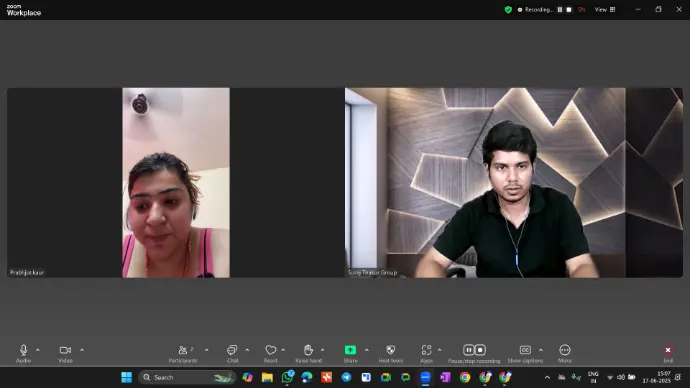The image size is (690, 388).
Task: Expand the React options arrow
Action: [x=283, y=350]
